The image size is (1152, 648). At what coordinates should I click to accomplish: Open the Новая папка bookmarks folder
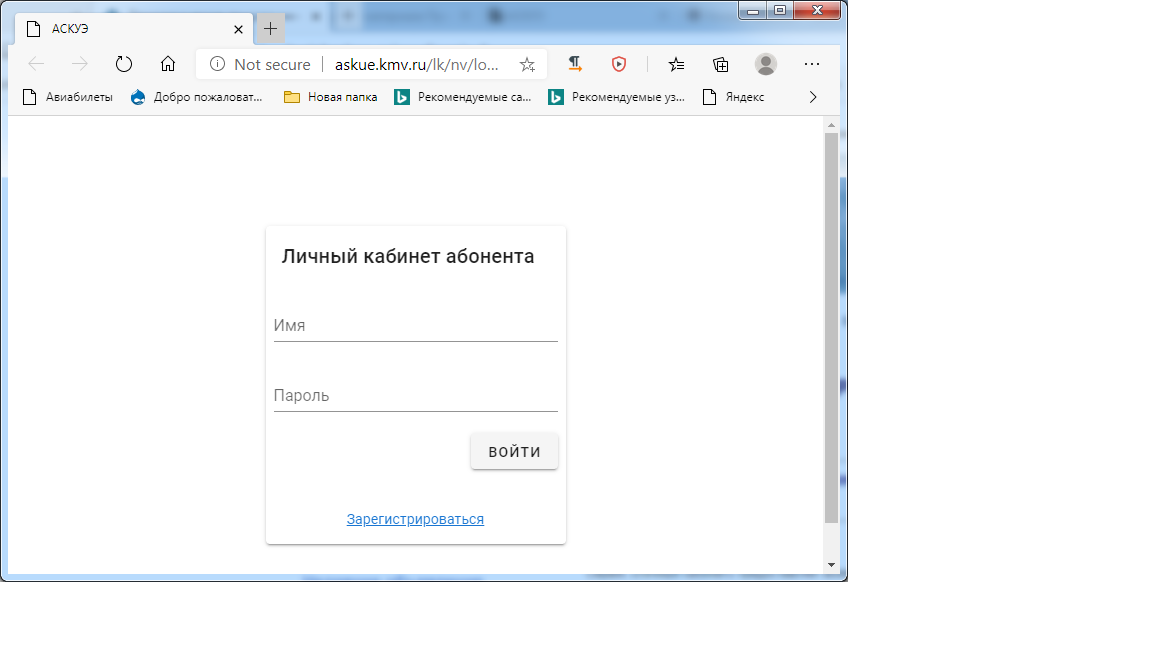click(331, 97)
